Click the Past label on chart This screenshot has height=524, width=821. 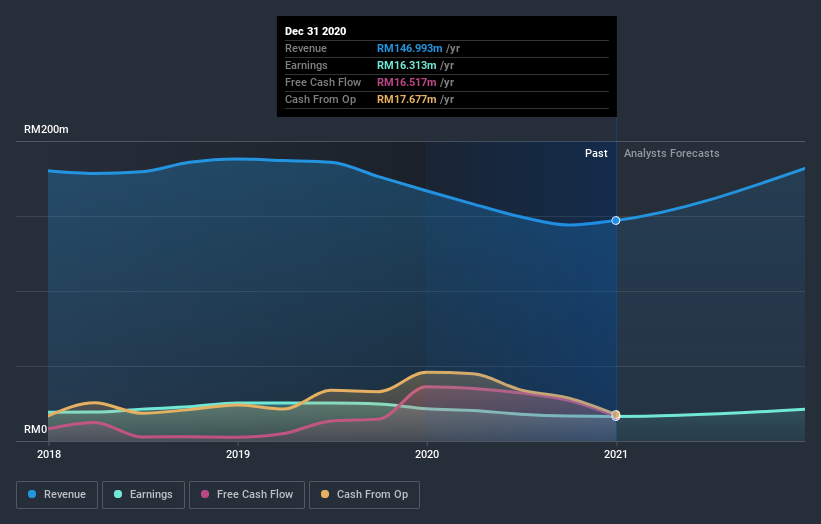[596, 153]
